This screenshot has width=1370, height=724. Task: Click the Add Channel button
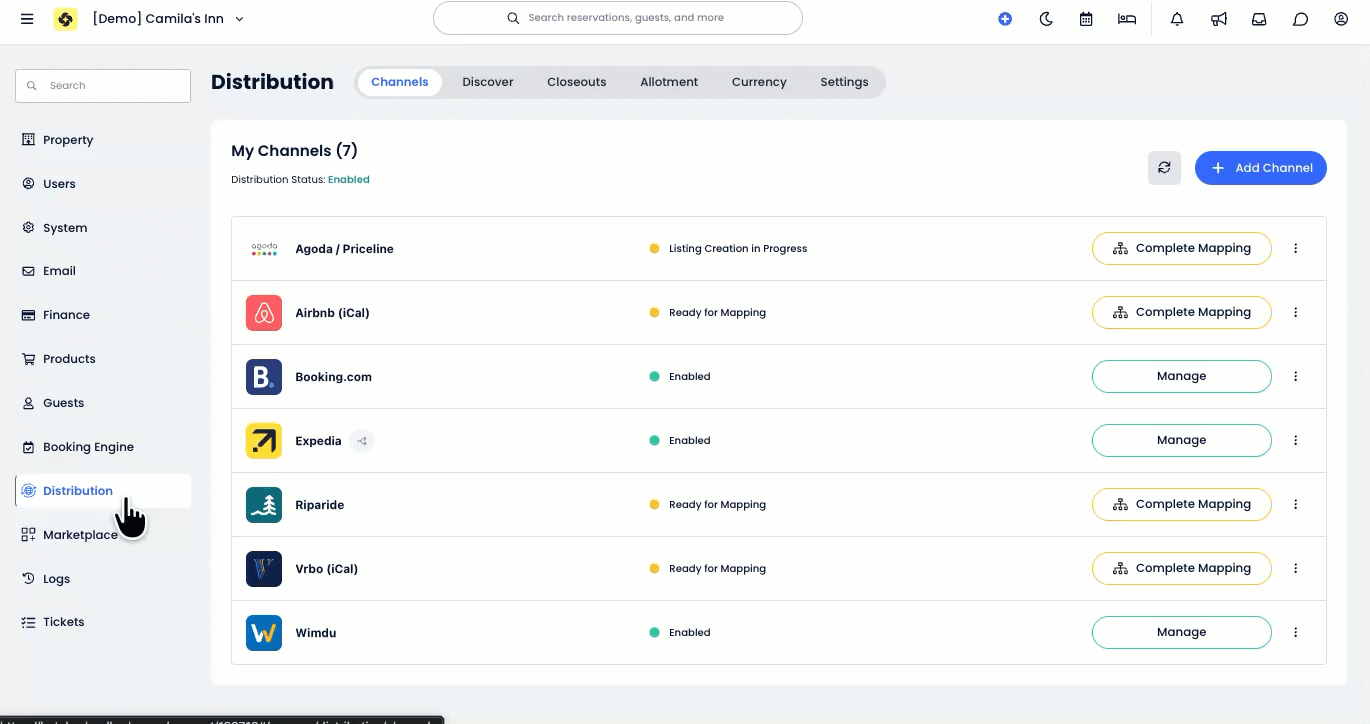[x=1261, y=168]
